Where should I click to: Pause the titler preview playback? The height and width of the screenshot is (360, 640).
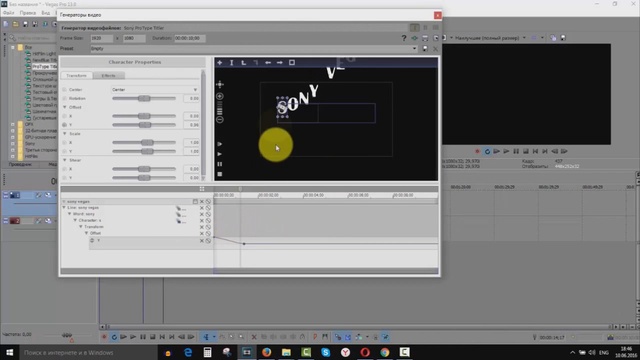[x=220, y=164]
